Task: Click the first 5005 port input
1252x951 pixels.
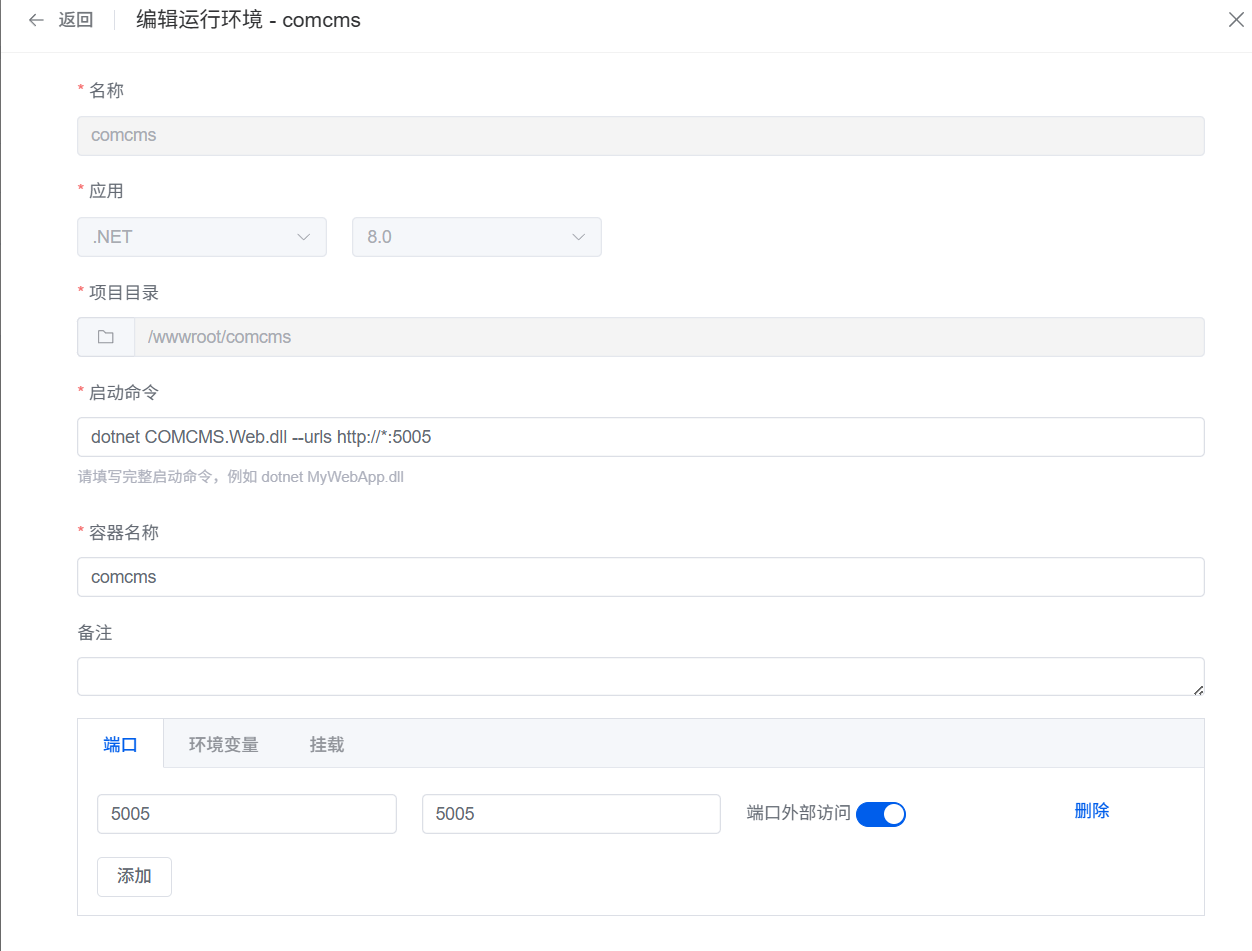Action: 247,814
